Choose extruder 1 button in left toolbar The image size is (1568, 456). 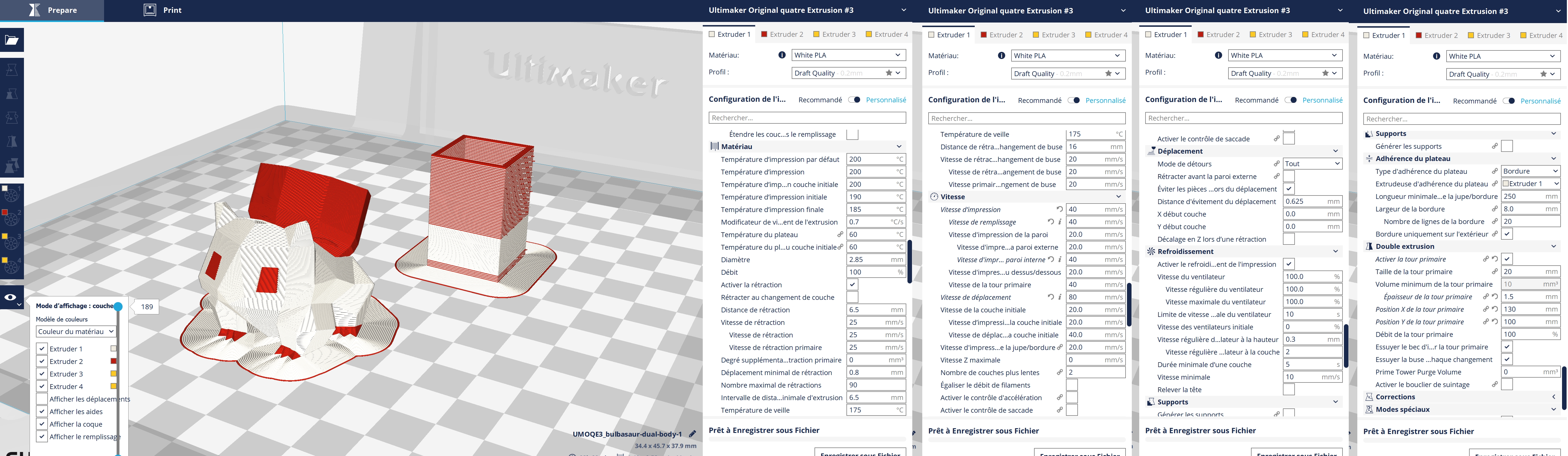point(12,196)
